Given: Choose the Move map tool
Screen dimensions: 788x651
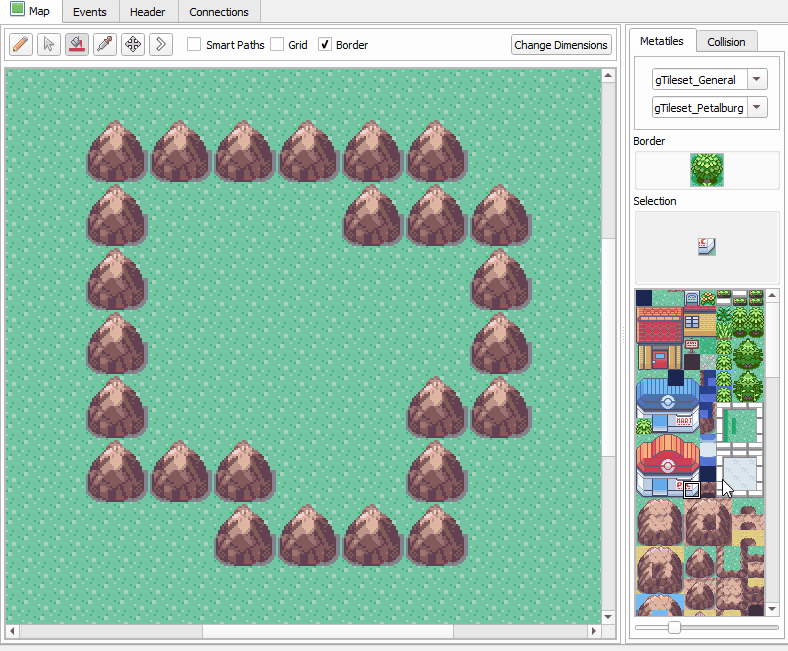Looking at the screenshot, I should (133, 45).
